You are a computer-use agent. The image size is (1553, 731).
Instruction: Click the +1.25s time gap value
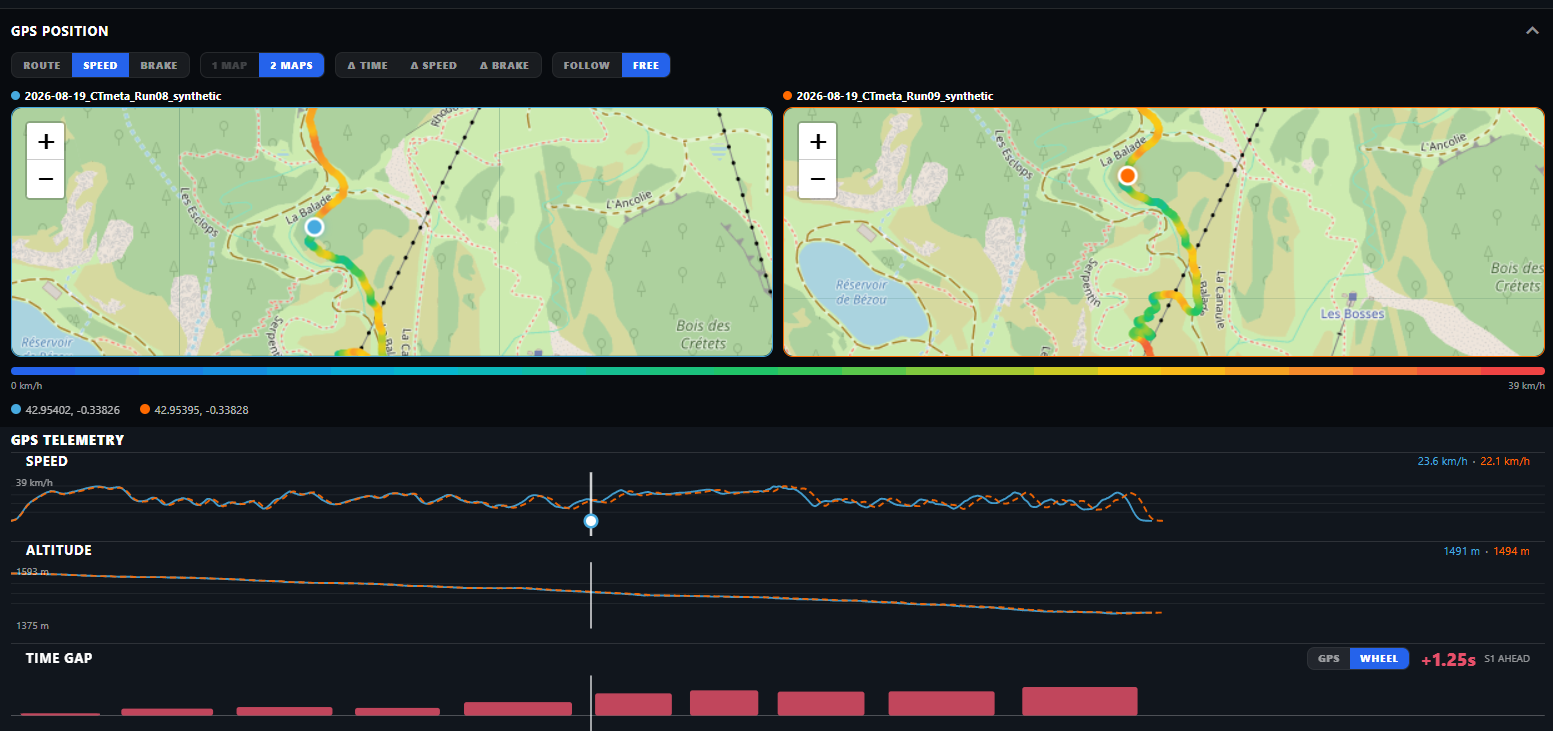click(1448, 660)
